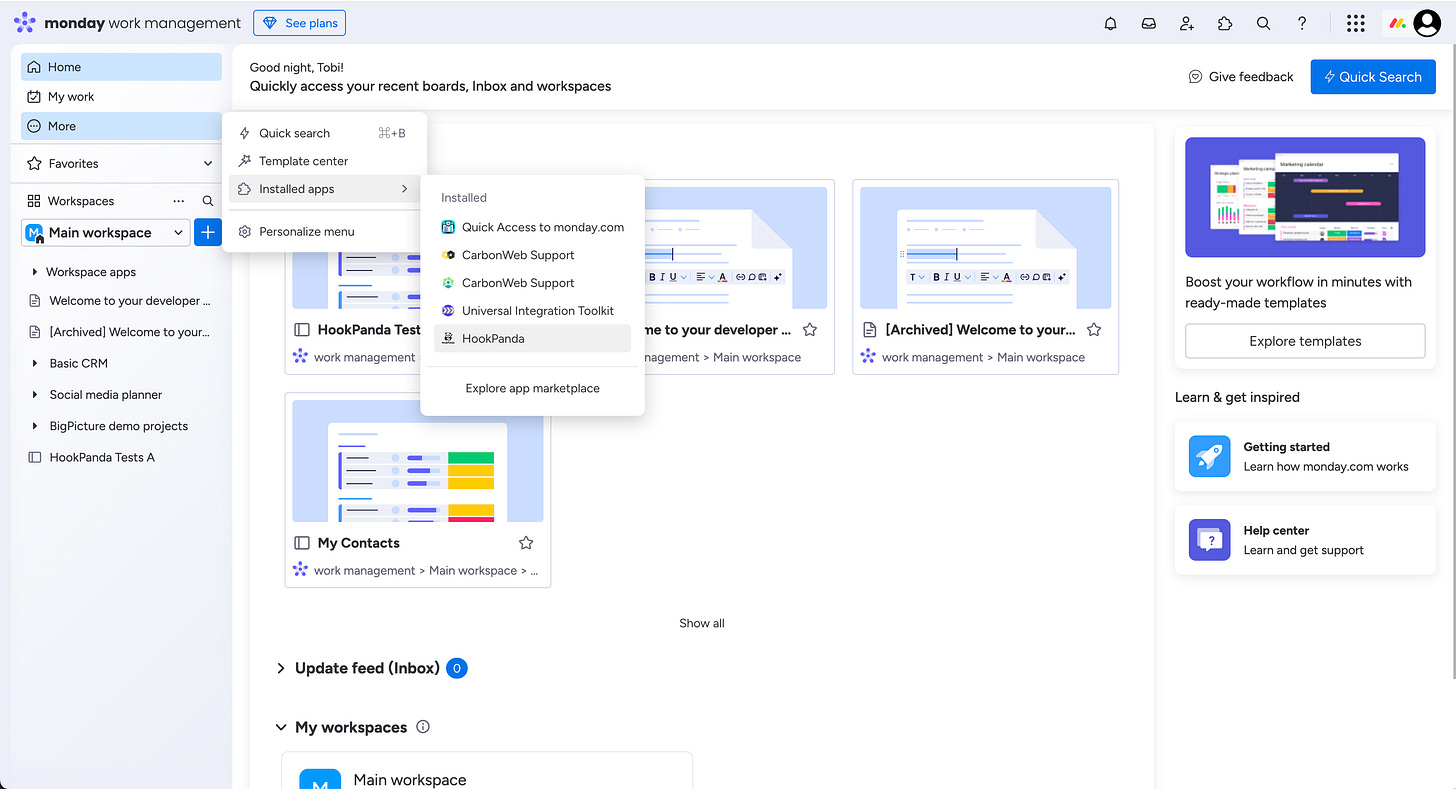Open the Getting started card
Screen dimensions: 1456x789
pyautogui.click(x=1305, y=456)
